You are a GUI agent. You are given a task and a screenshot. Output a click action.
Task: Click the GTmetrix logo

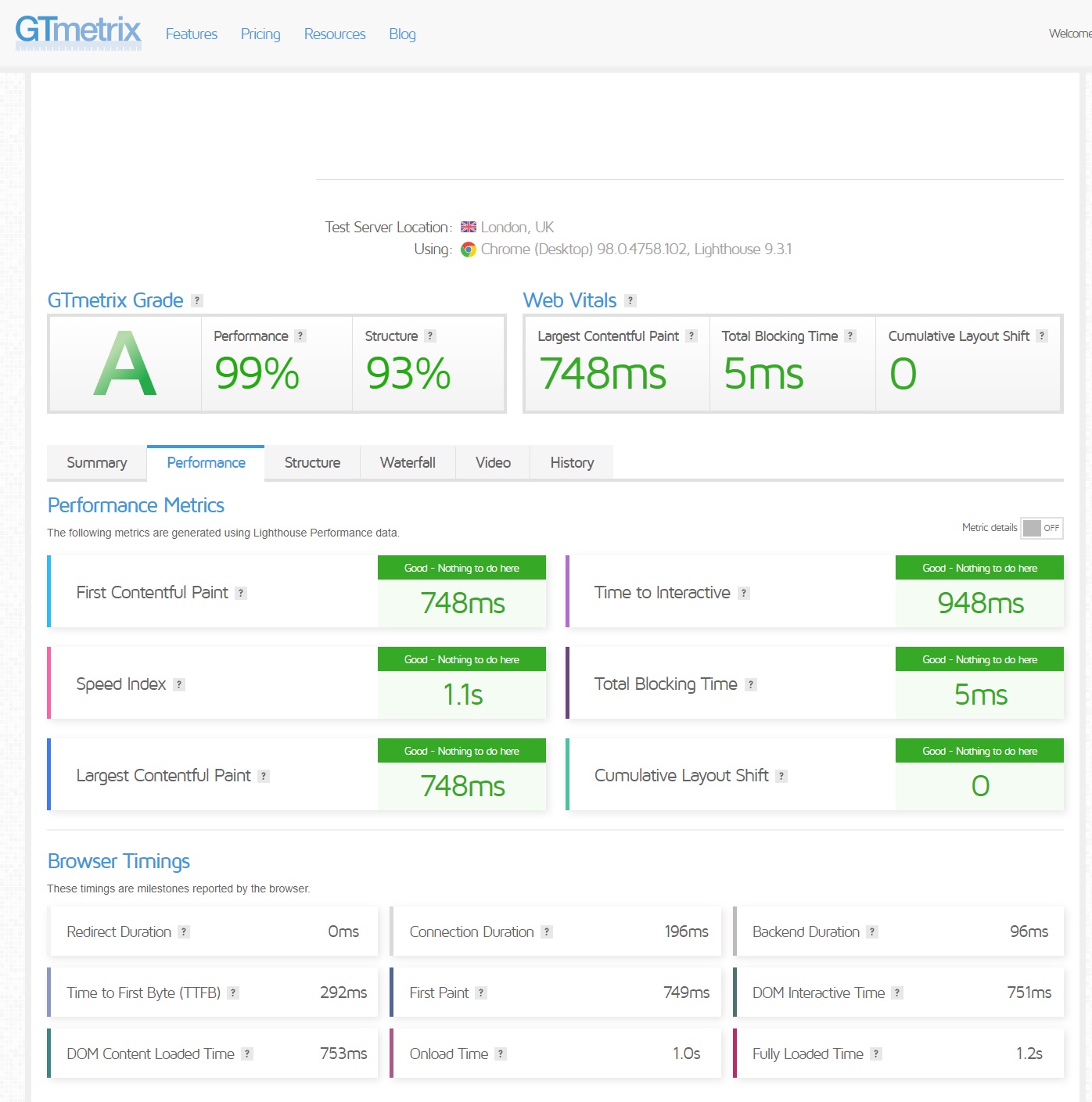(78, 33)
